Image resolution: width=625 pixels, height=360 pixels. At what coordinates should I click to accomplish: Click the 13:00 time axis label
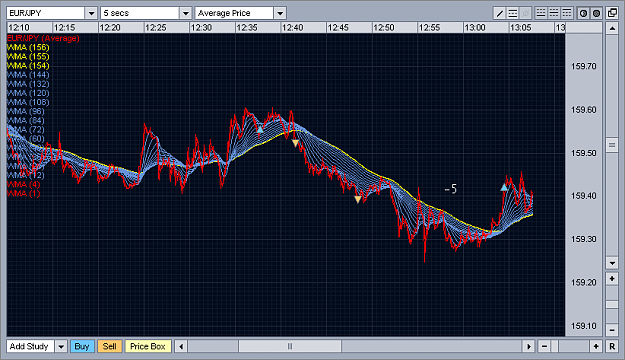coord(475,28)
